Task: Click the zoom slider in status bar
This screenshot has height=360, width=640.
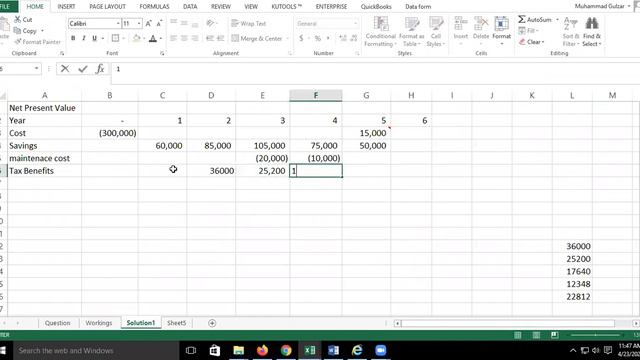Action: tap(595, 335)
